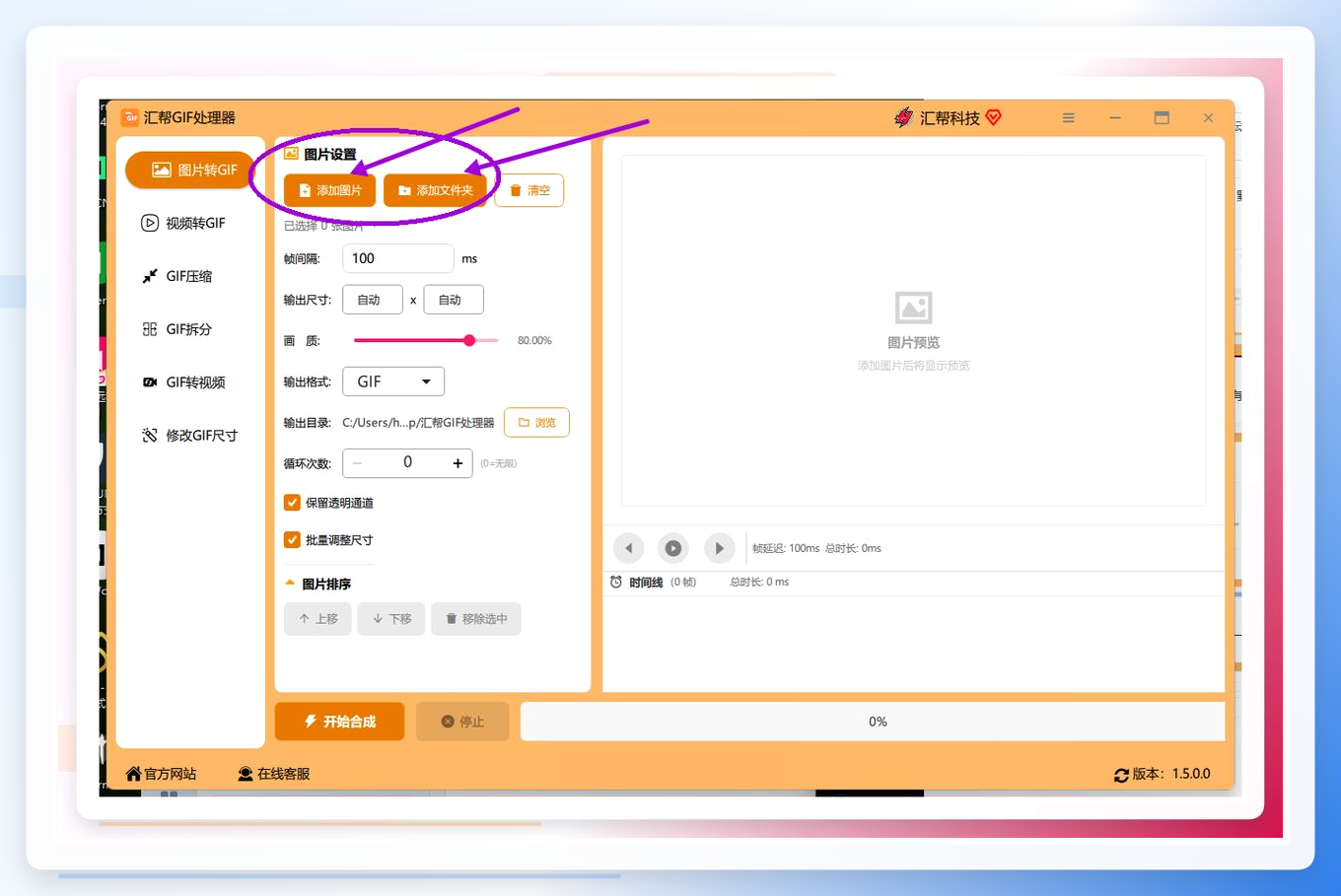Click the 添加图片 button
This screenshot has width=1341, height=896.
[x=329, y=190]
